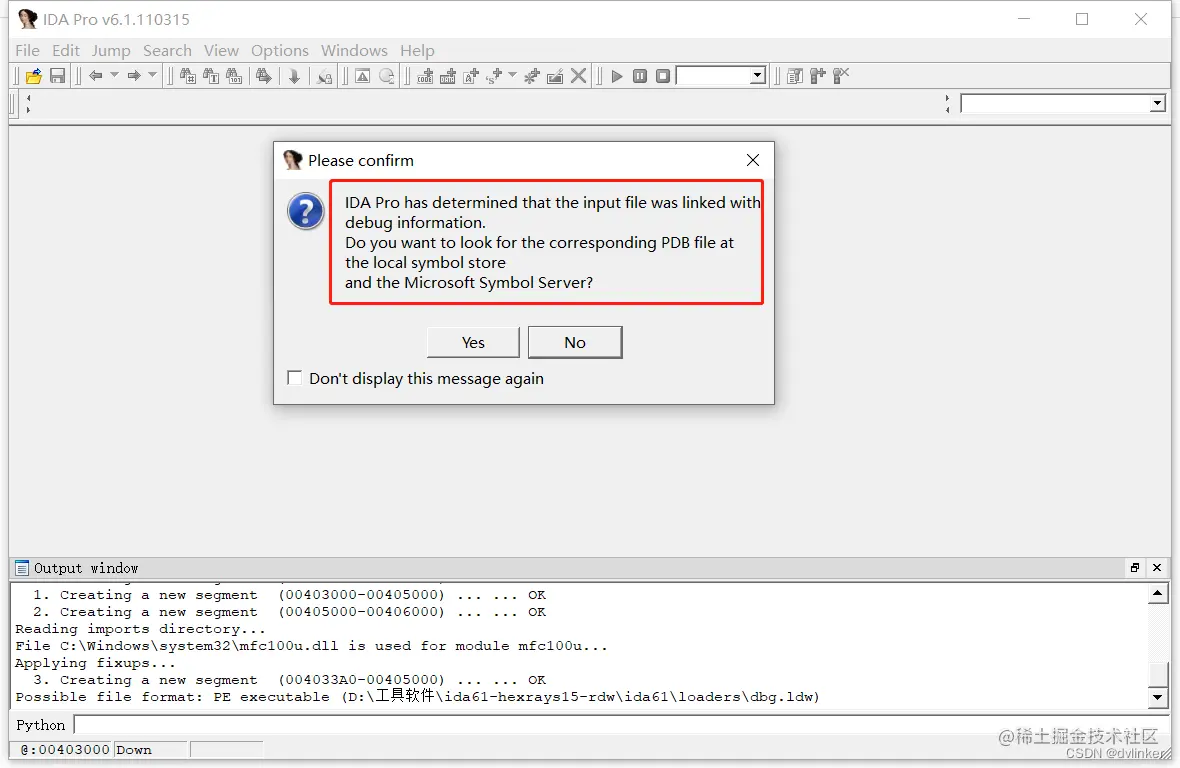Jump back with the left arrow
Image resolution: width=1180 pixels, height=768 pixels.
pos(96,75)
